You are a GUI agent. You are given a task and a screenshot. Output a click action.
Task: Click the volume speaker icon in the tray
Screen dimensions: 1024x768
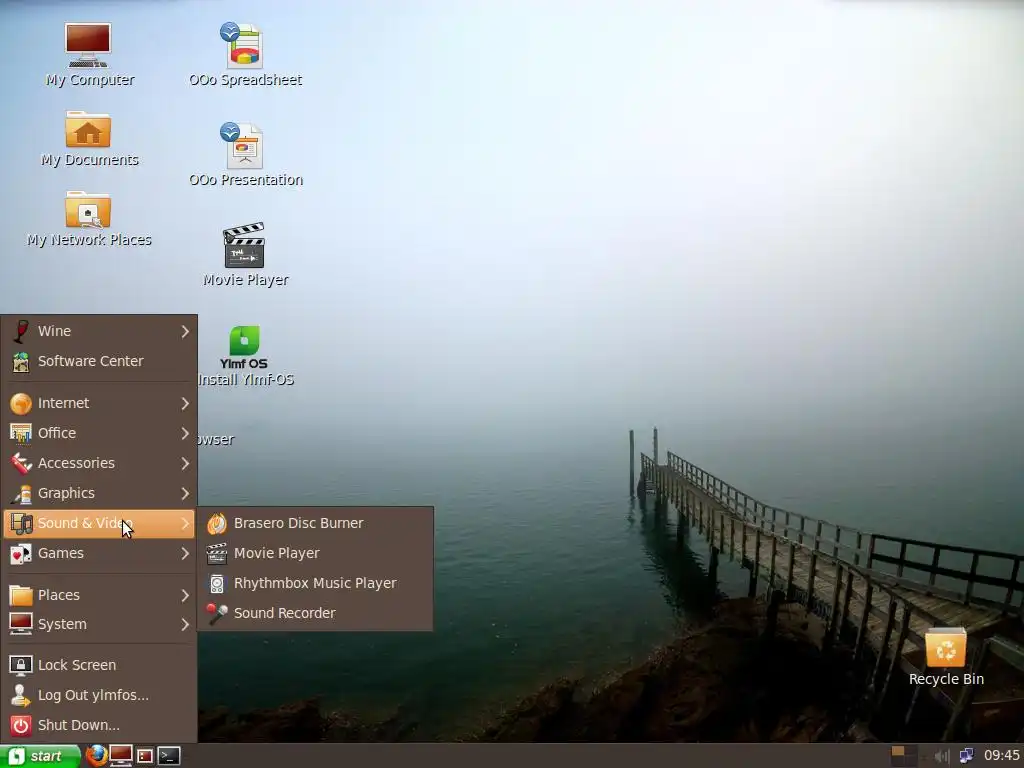pos(942,756)
